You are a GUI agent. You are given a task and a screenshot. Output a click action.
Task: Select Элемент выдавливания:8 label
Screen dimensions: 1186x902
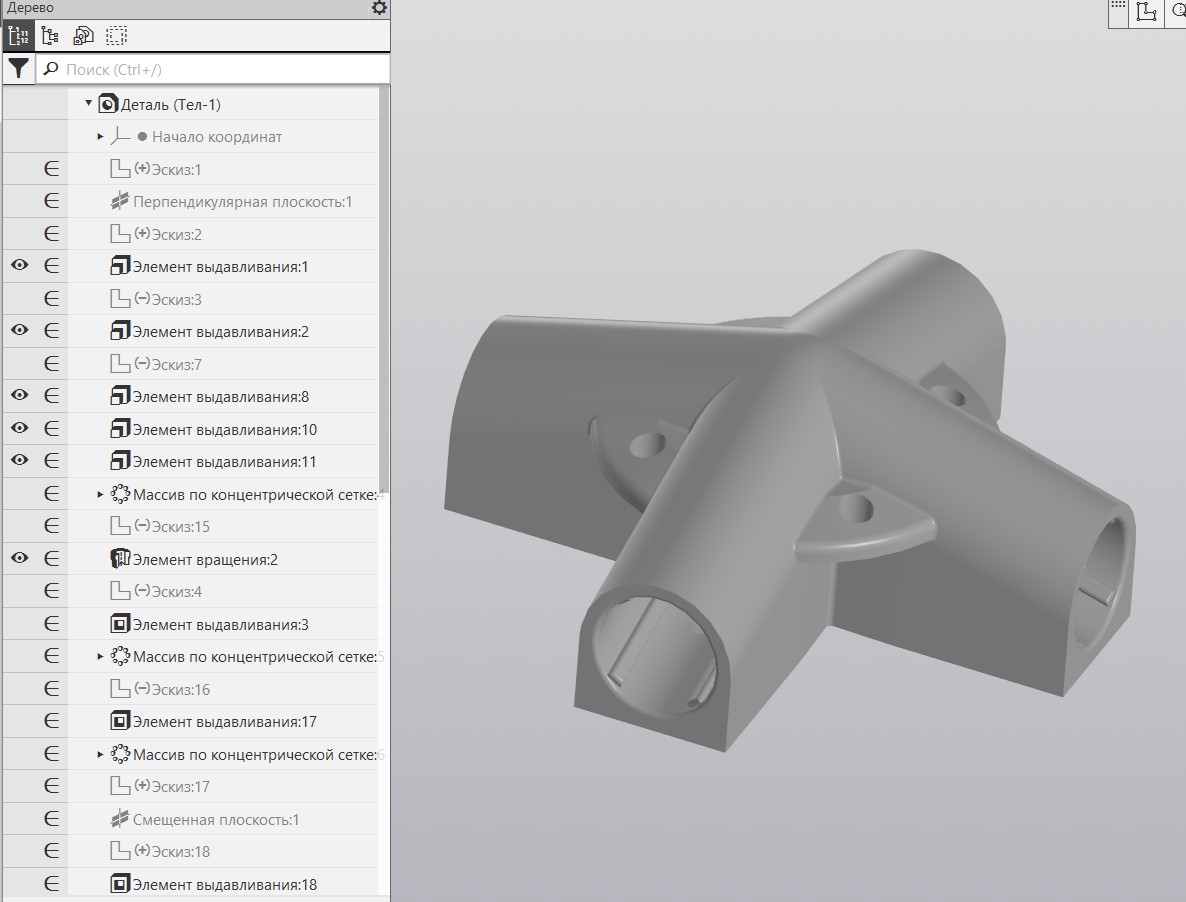coord(221,397)
